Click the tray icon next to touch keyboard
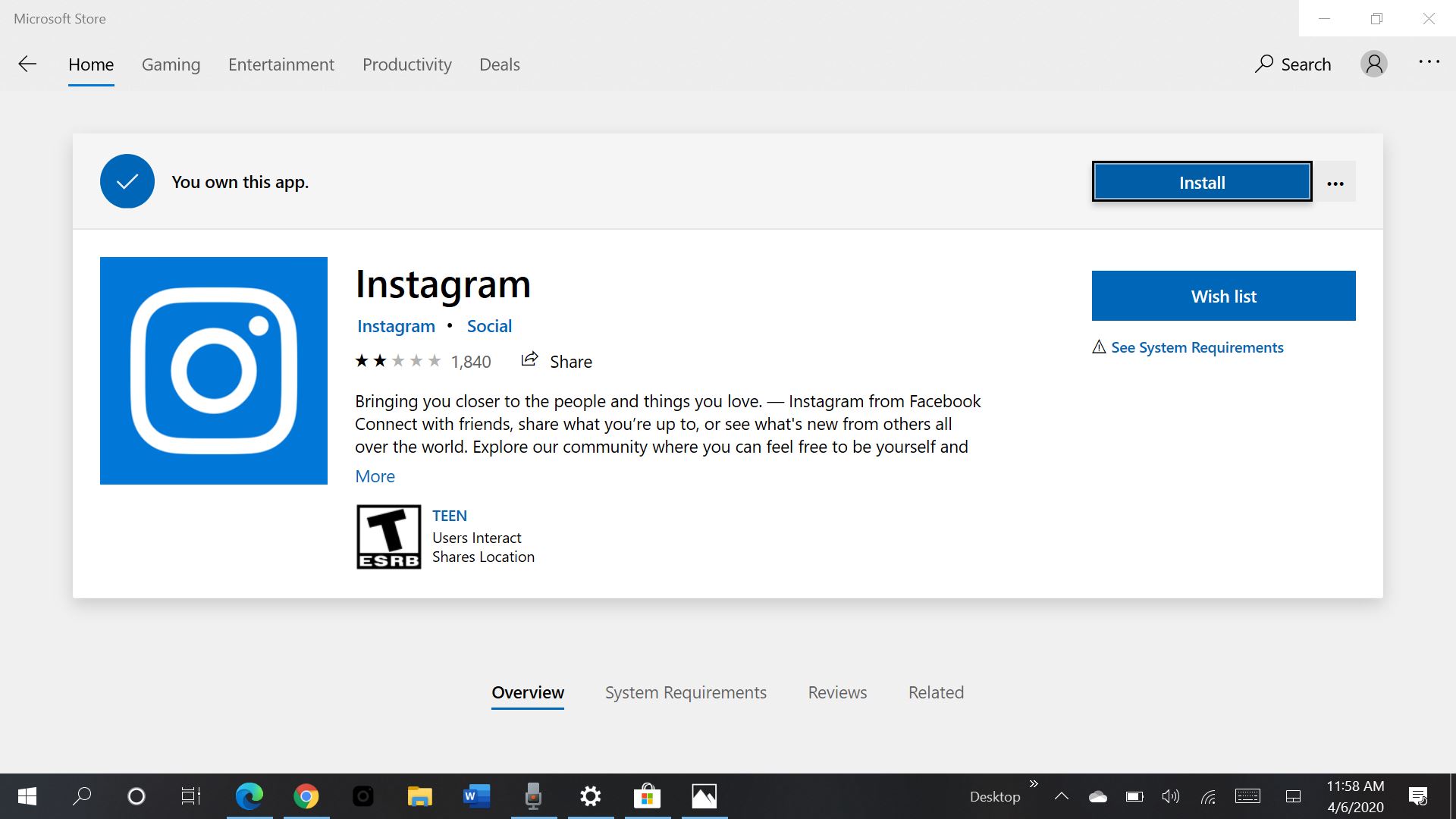Screen dimensions: 1456x819 1293,796
